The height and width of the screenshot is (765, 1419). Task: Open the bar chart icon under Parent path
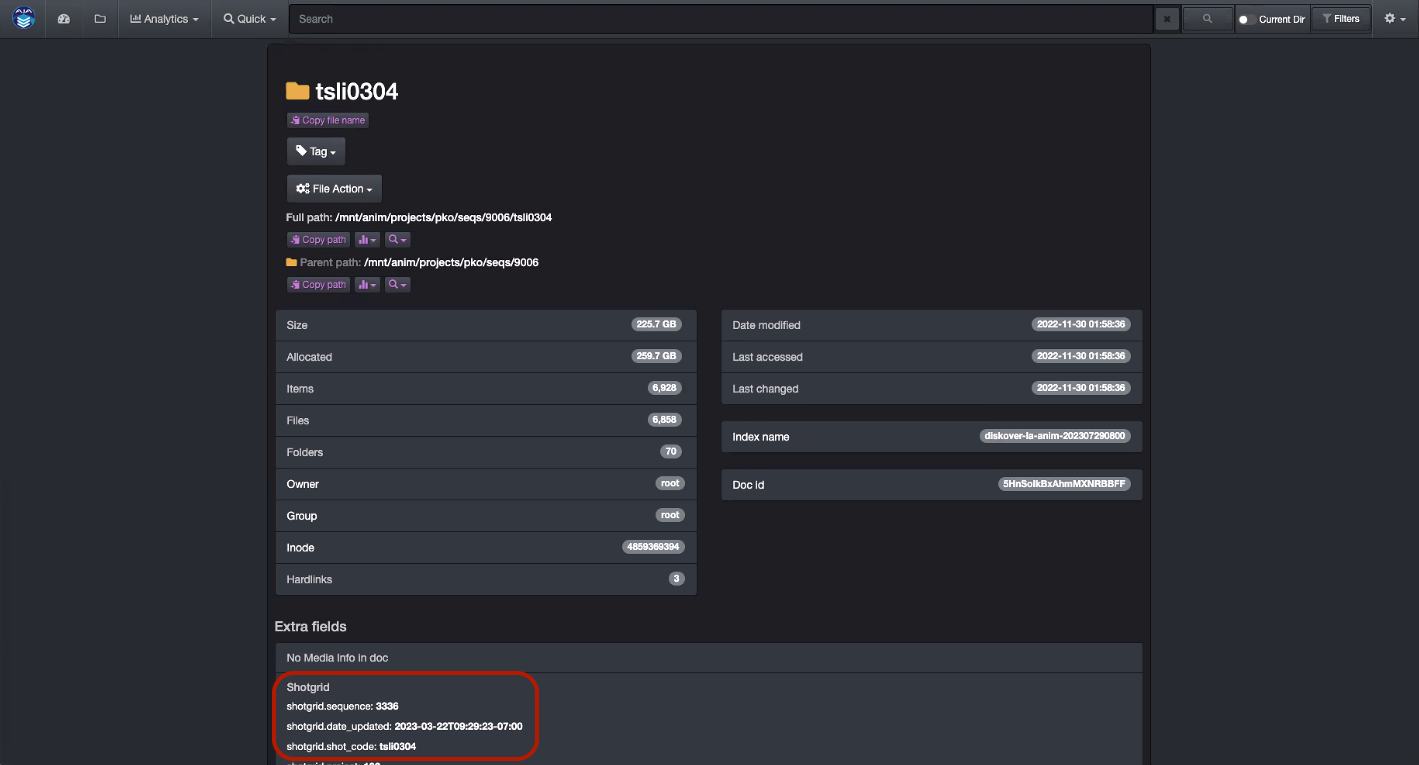(x=366, y=284)
